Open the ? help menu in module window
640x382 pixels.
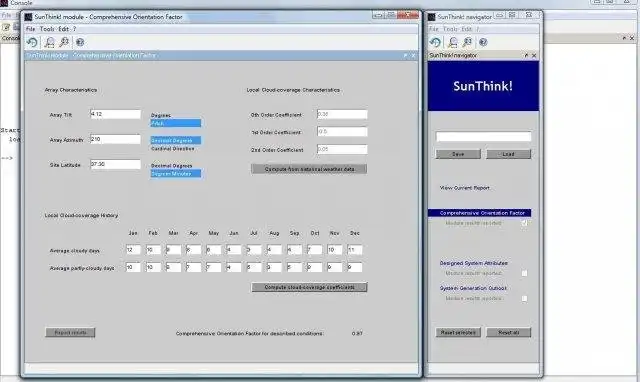[74, 29]
